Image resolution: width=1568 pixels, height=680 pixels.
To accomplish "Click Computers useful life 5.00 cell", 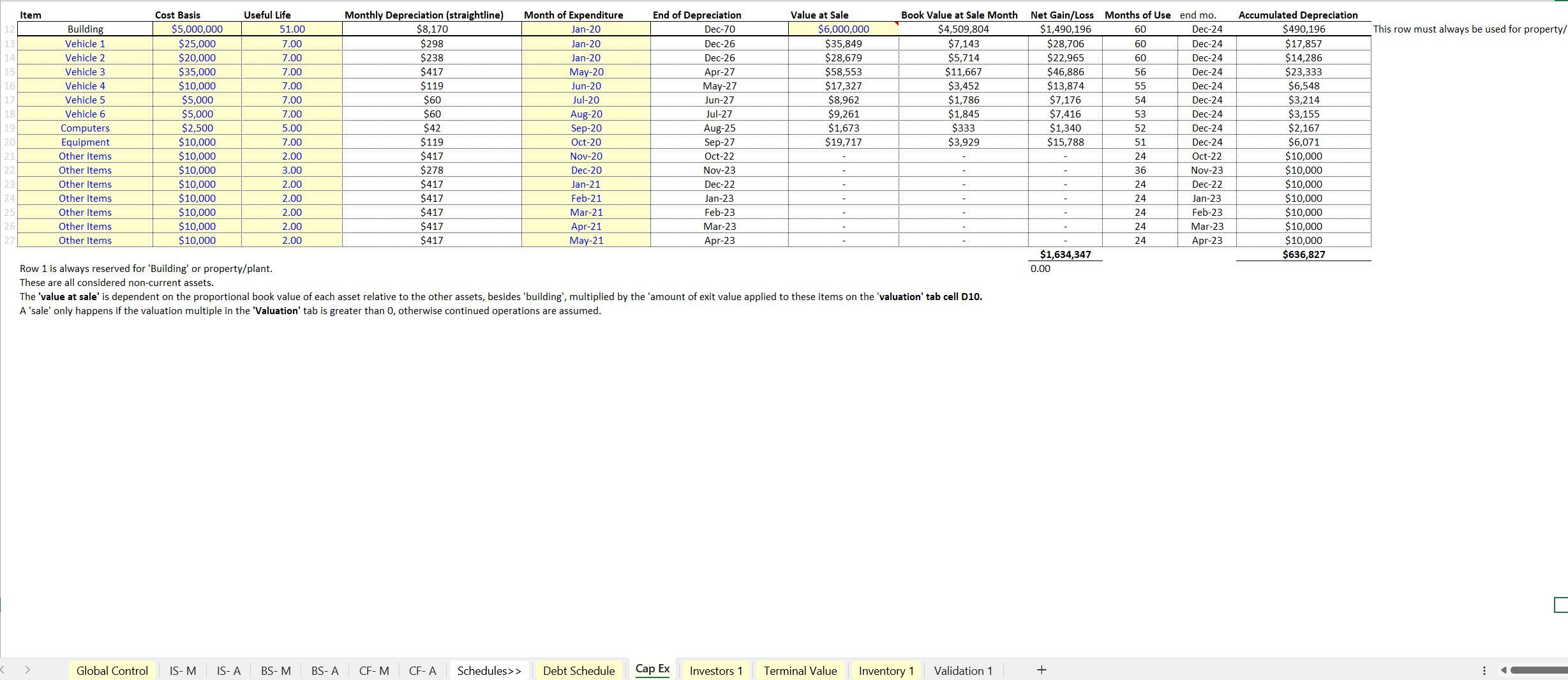I will click(x=292, y=128).
